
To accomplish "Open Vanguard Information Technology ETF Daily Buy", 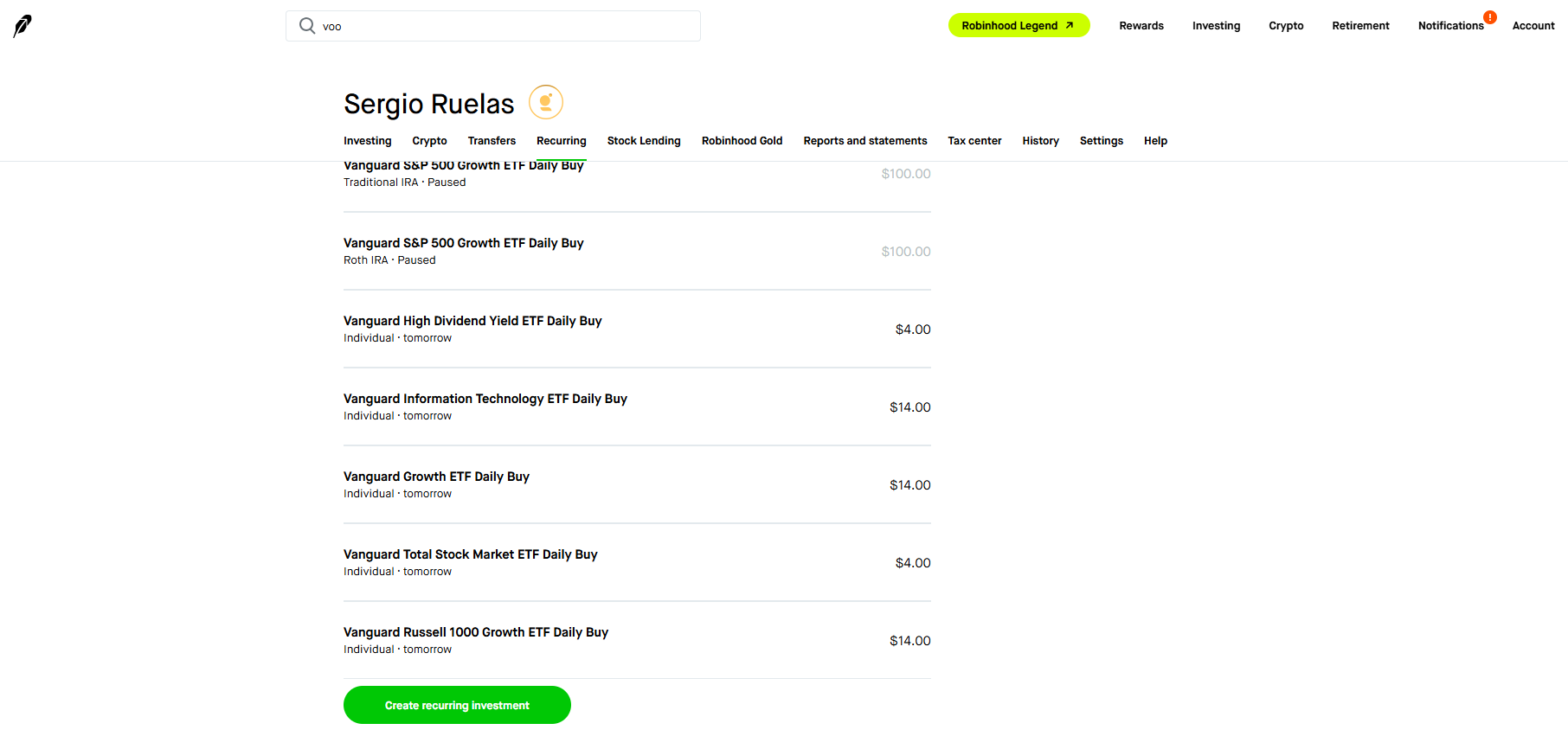I will [x=637, y=407].
